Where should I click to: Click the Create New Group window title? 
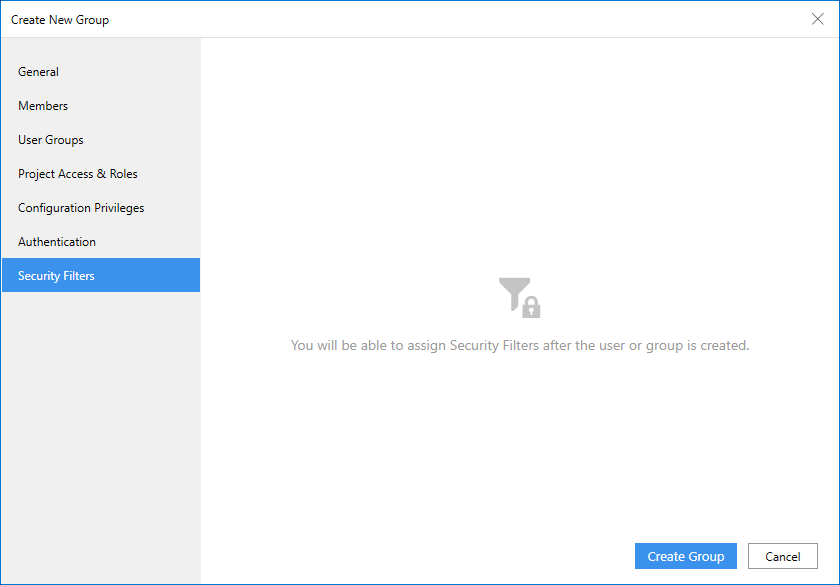60,20
